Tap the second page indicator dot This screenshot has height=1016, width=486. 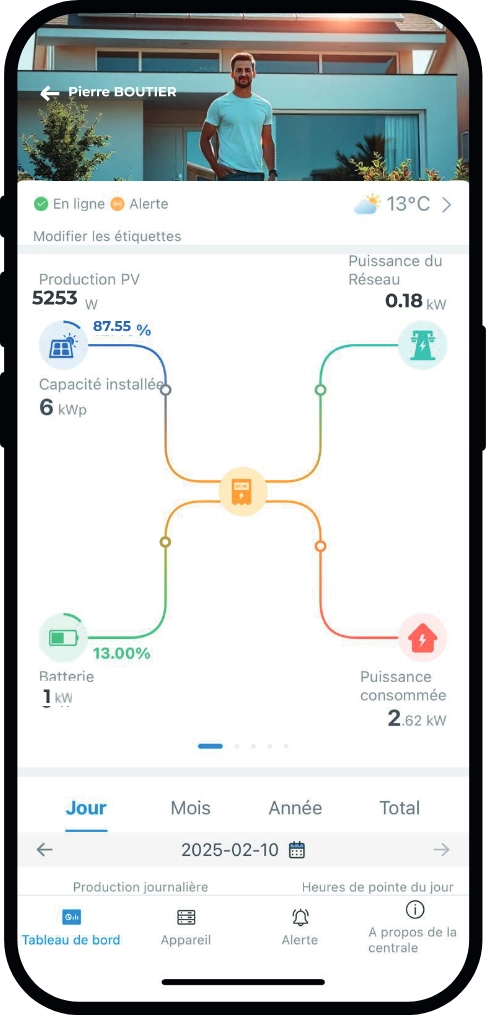(x=237, y=746)
